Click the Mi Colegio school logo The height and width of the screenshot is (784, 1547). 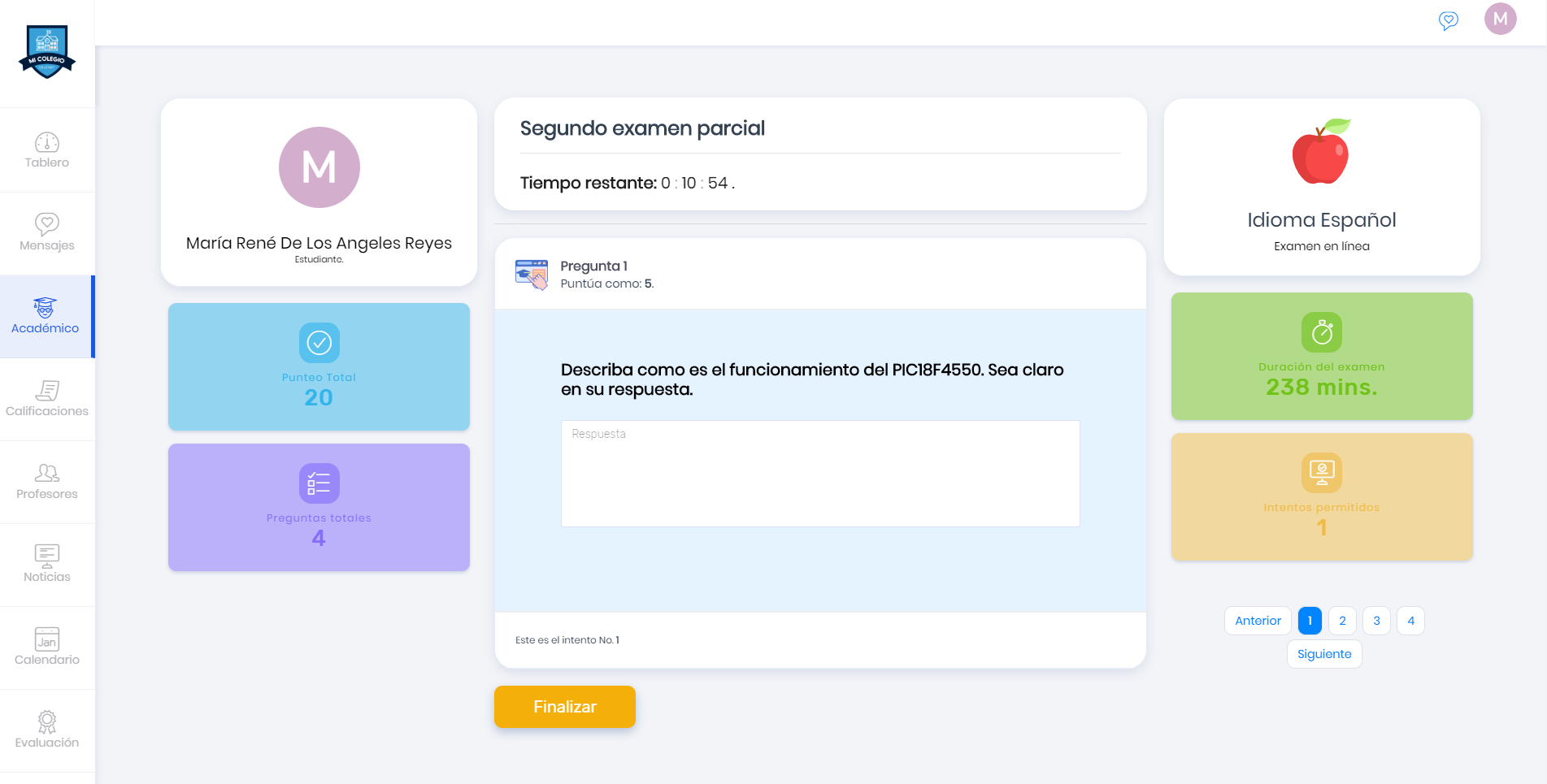(47, 51)
